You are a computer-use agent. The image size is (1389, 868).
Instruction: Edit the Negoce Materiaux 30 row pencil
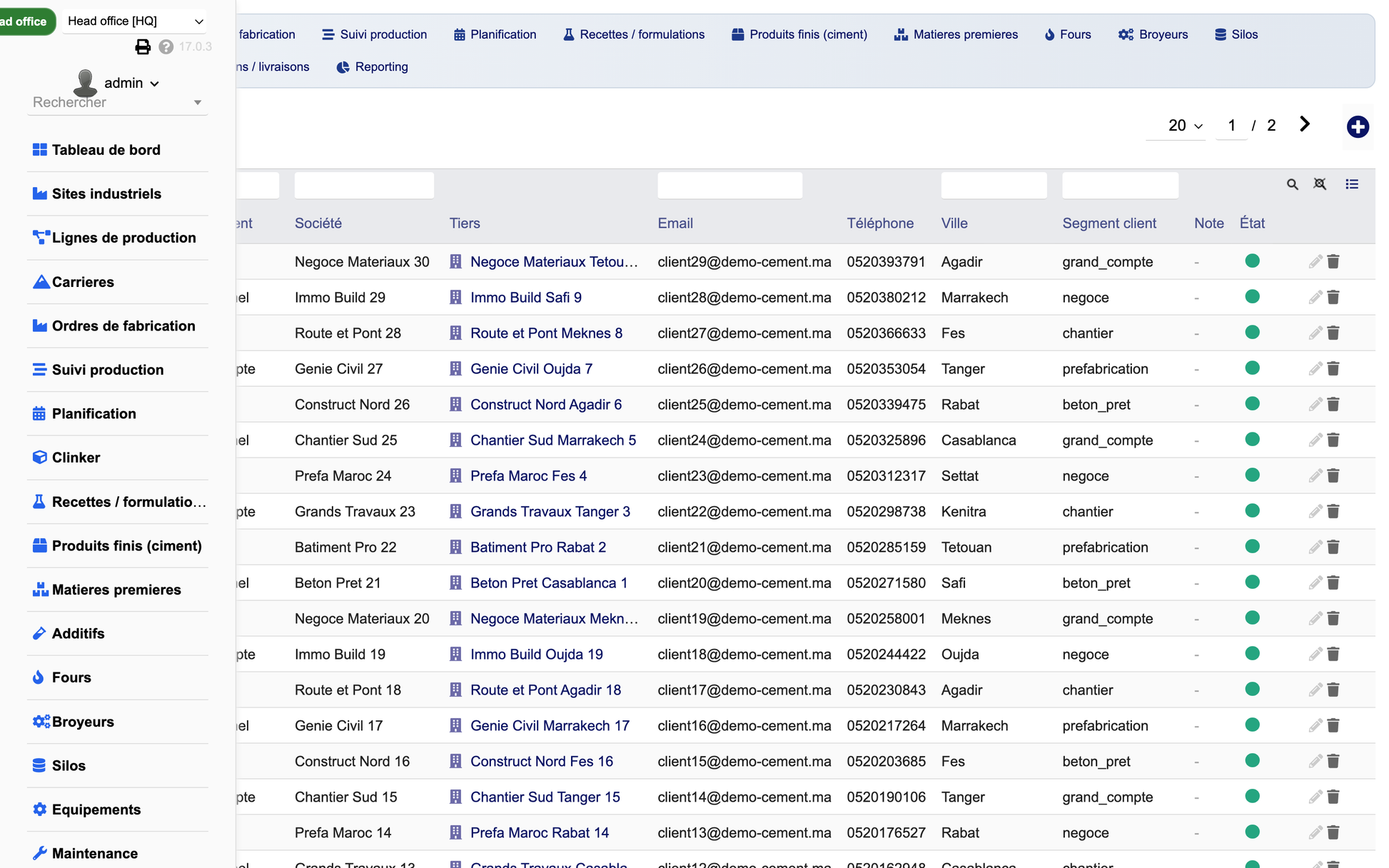click(x=1315, y=262)
